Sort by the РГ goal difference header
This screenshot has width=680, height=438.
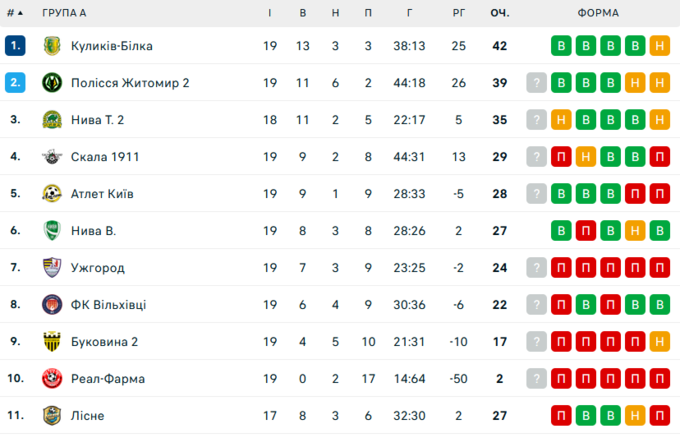coord(459,13)
